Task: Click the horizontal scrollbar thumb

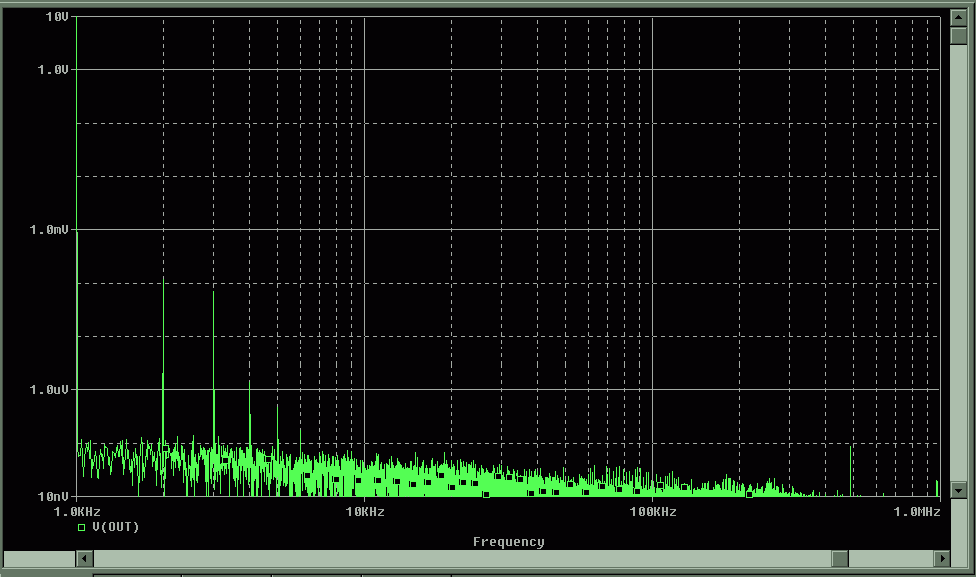Action: click(x=840, y=558)
